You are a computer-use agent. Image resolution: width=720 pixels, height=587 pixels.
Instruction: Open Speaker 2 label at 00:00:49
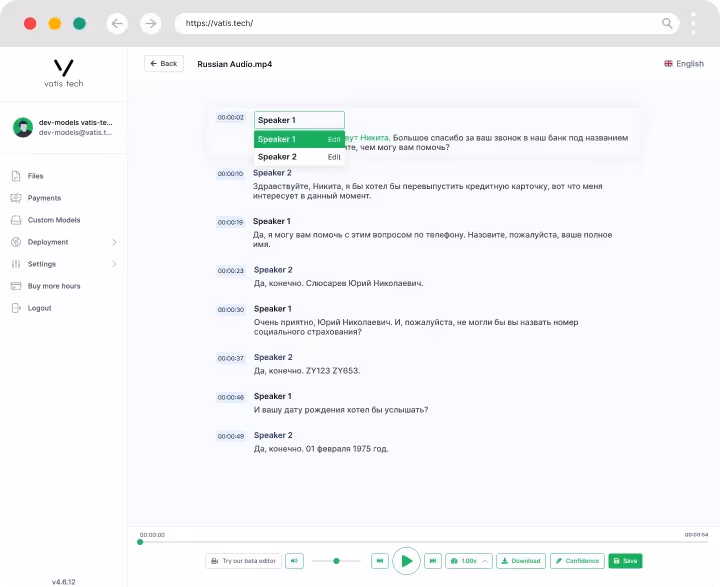click(x=273, y=435)
